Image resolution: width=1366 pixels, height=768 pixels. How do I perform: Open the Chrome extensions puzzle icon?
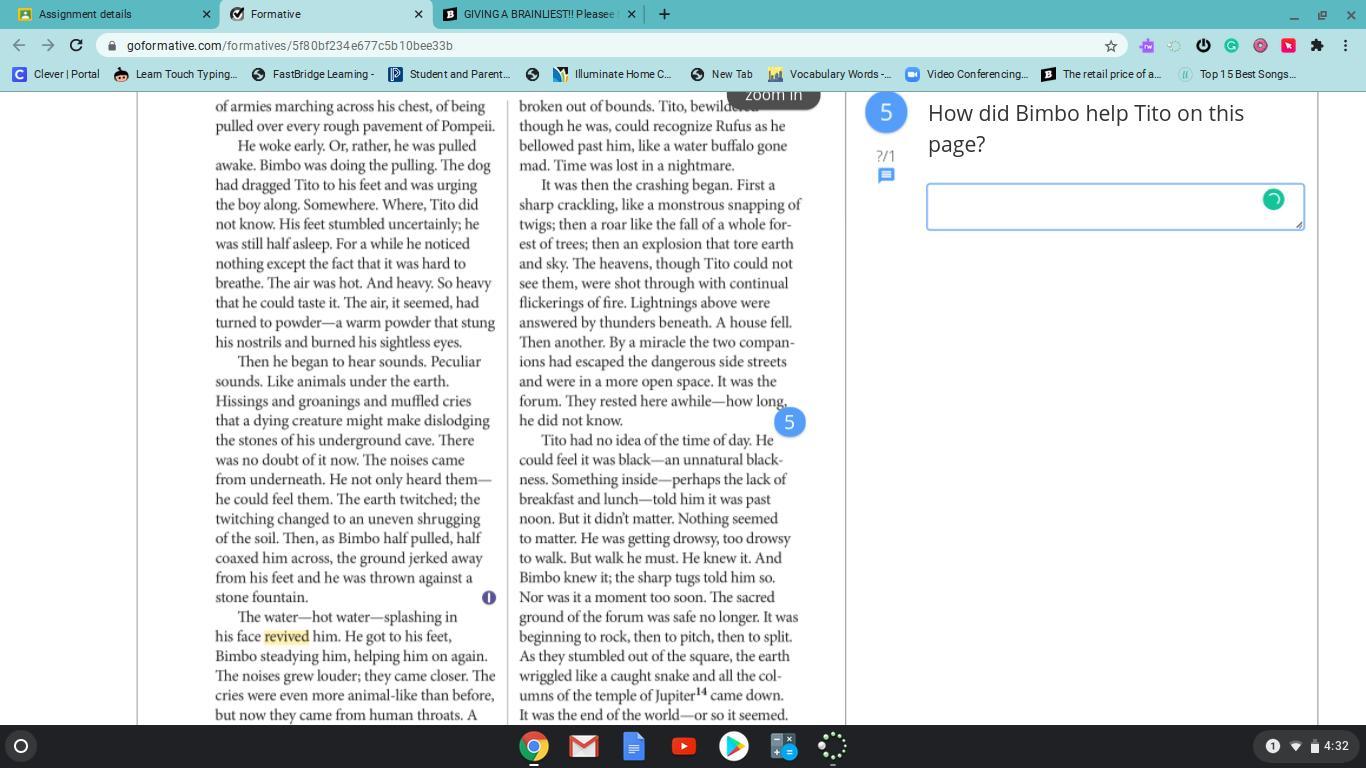1317,46
